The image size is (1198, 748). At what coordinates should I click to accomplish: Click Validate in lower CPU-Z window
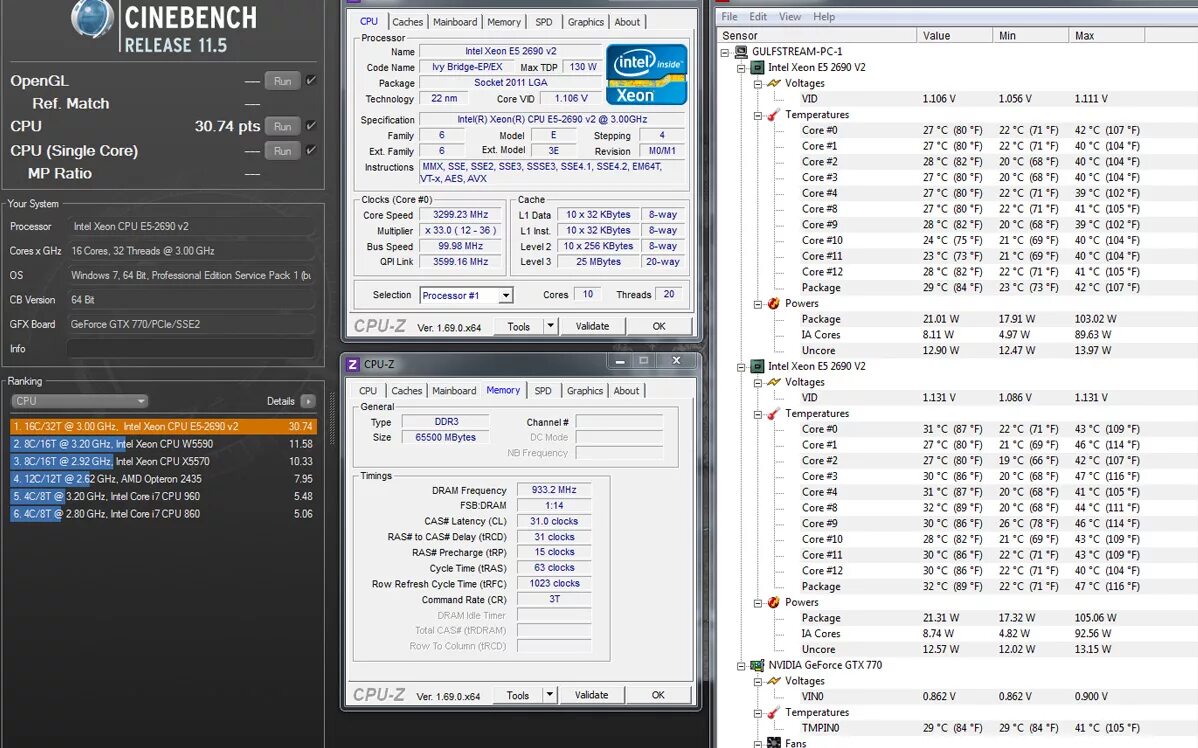tap(591, 695)
